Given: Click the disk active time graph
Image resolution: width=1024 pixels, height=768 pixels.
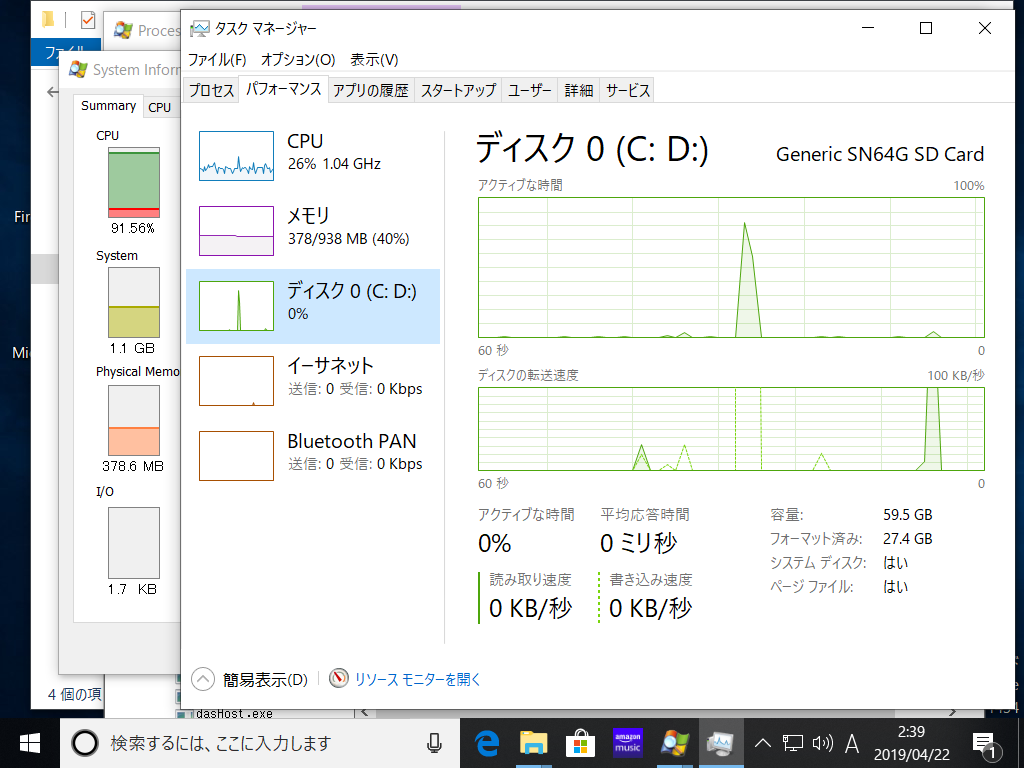Looking at the screenshot, I should pyautogui.click(x=731, y=267).
